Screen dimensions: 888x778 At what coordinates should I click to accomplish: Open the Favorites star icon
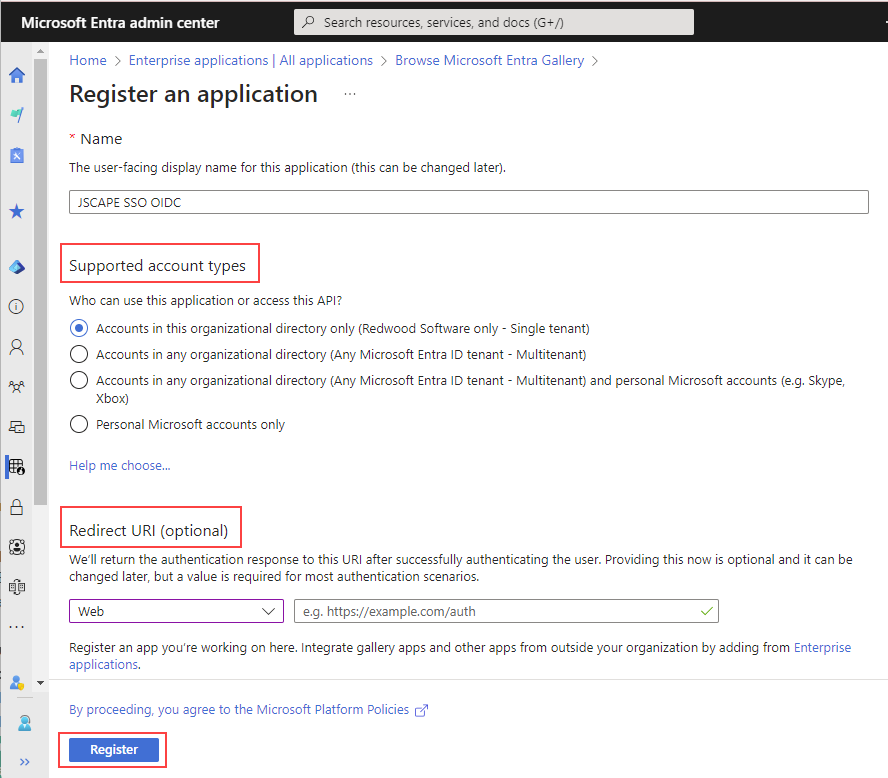(x=17, y=211)
